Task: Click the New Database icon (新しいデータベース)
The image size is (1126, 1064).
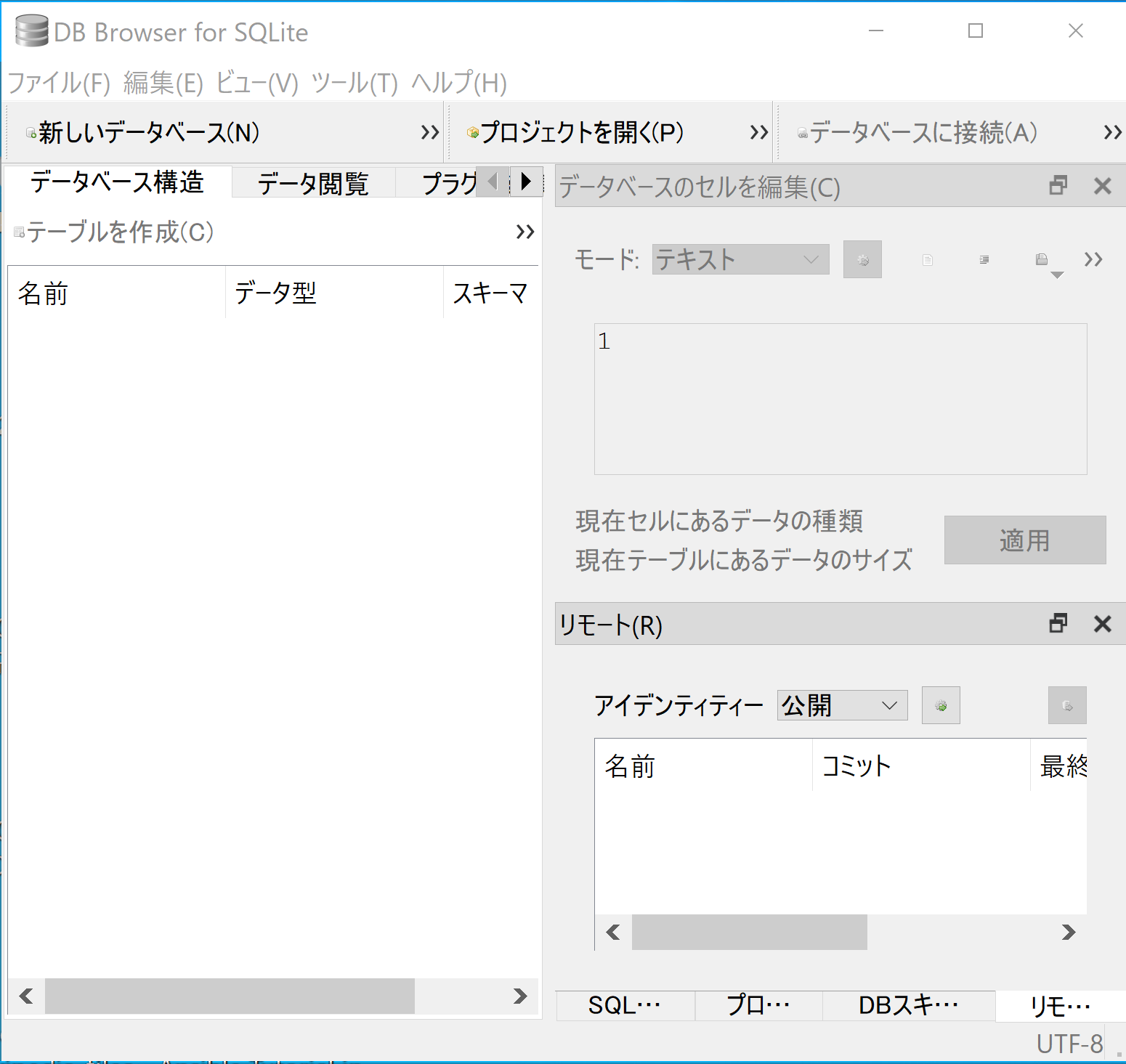Action: pyautogui.click(x=31, y=133)
